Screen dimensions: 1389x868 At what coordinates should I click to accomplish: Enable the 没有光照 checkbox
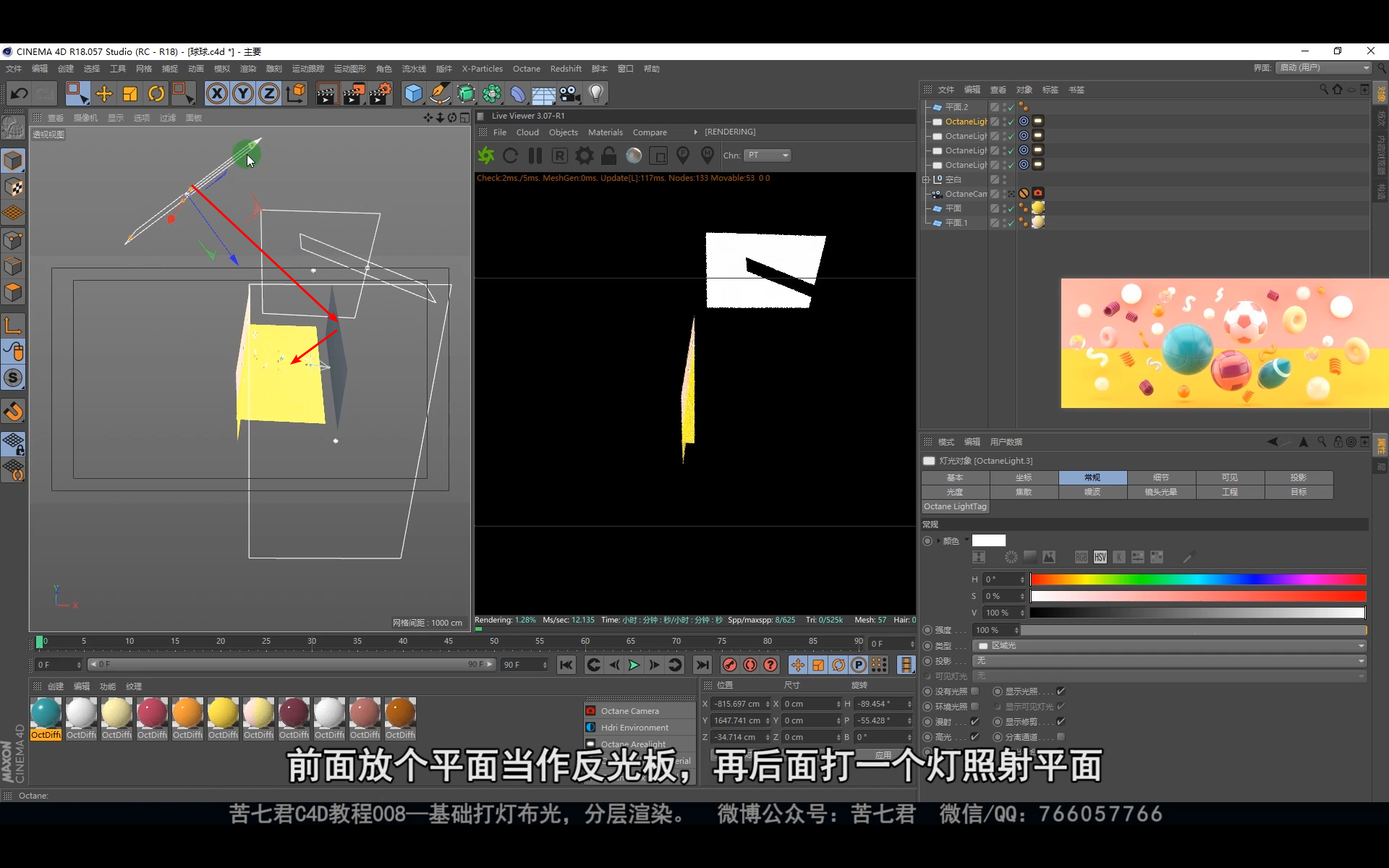(x=974, y=692)
